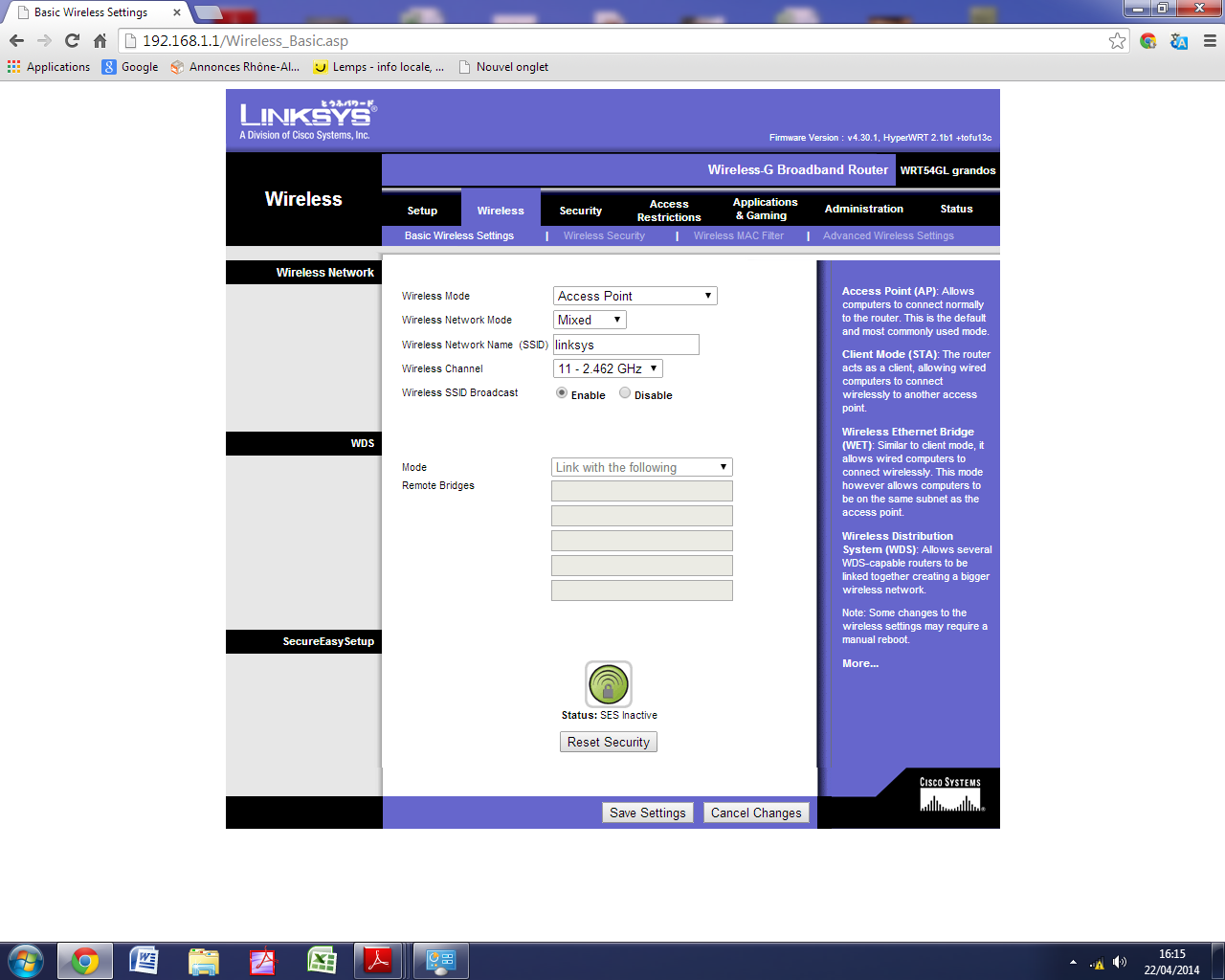Image resolution: width=1225 pixels, height=980 pixels.
Task: Click the Chrome icon in the taskbar
Action: point(85,961)
